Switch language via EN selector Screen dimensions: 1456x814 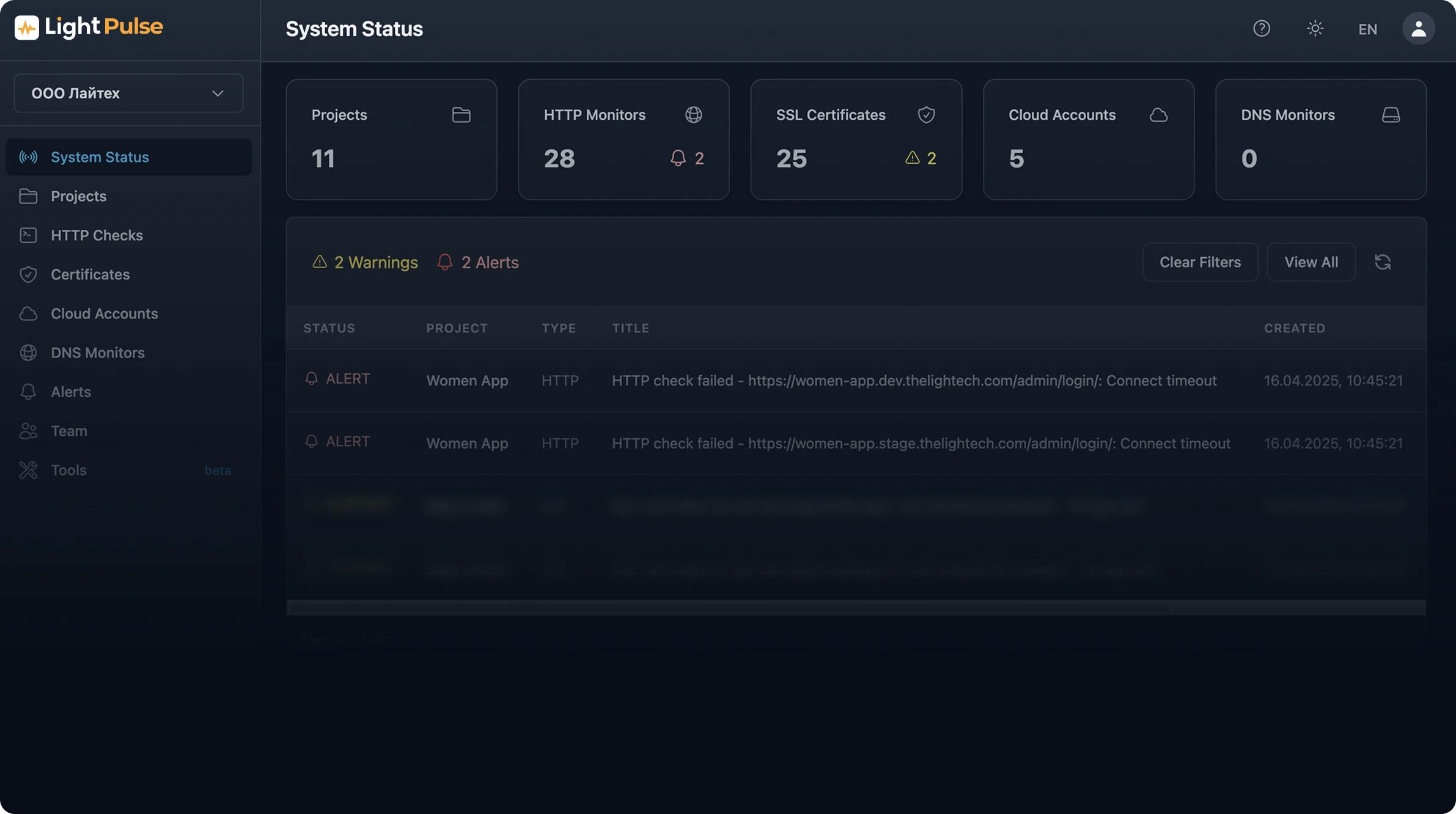click(1367, 29)
